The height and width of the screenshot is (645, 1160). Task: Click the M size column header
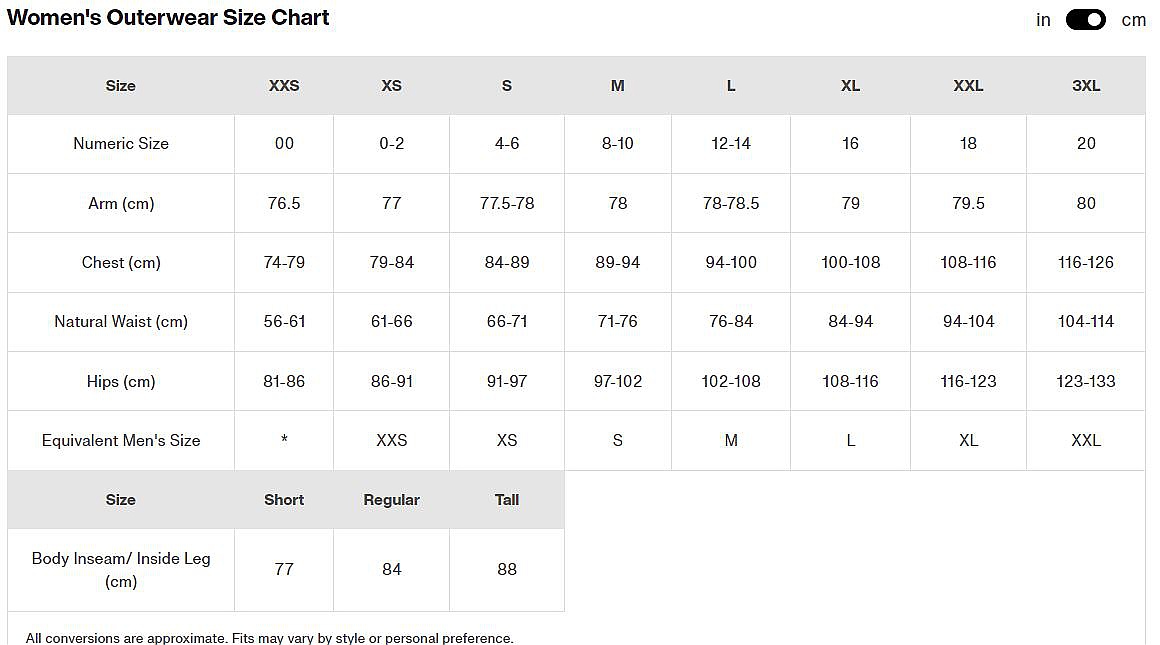[x=617, y=86]
